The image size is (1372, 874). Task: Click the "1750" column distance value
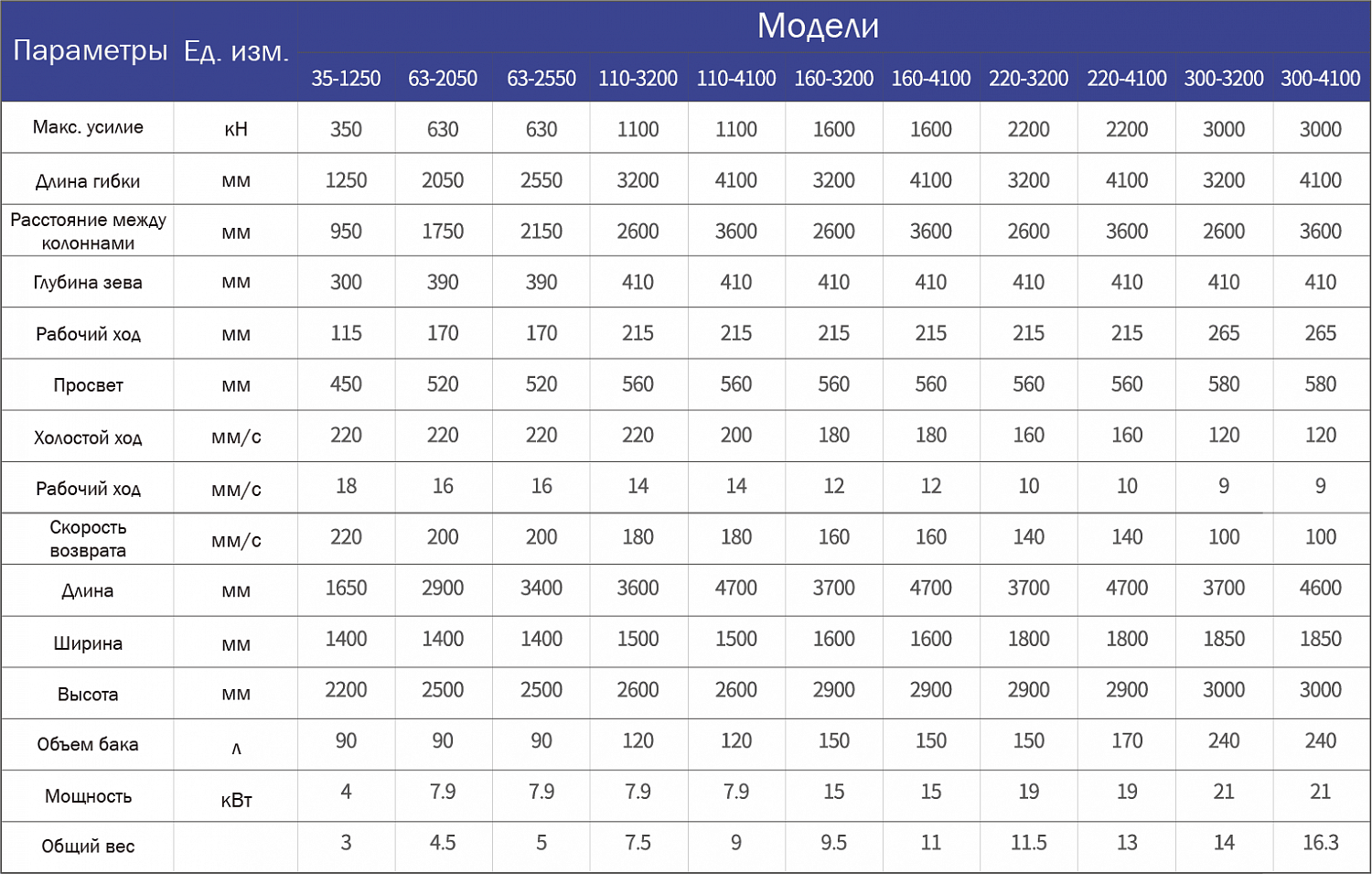(x=443, y=232)
